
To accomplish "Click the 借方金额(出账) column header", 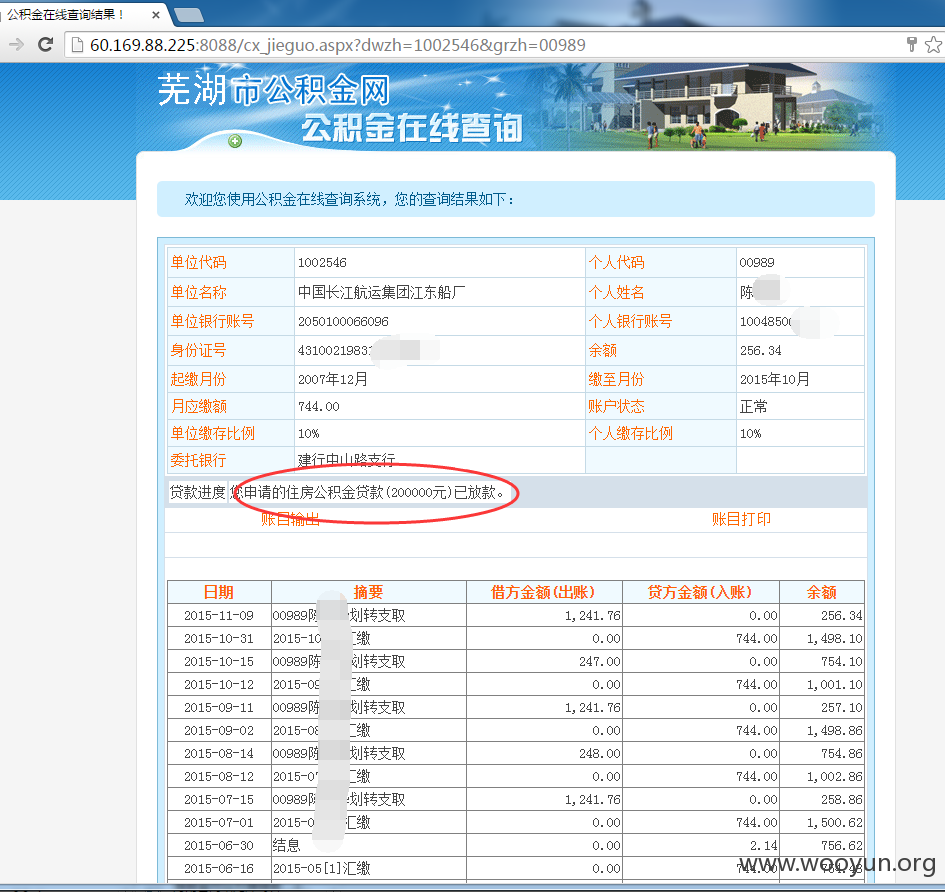I will [x=544, y=592].
